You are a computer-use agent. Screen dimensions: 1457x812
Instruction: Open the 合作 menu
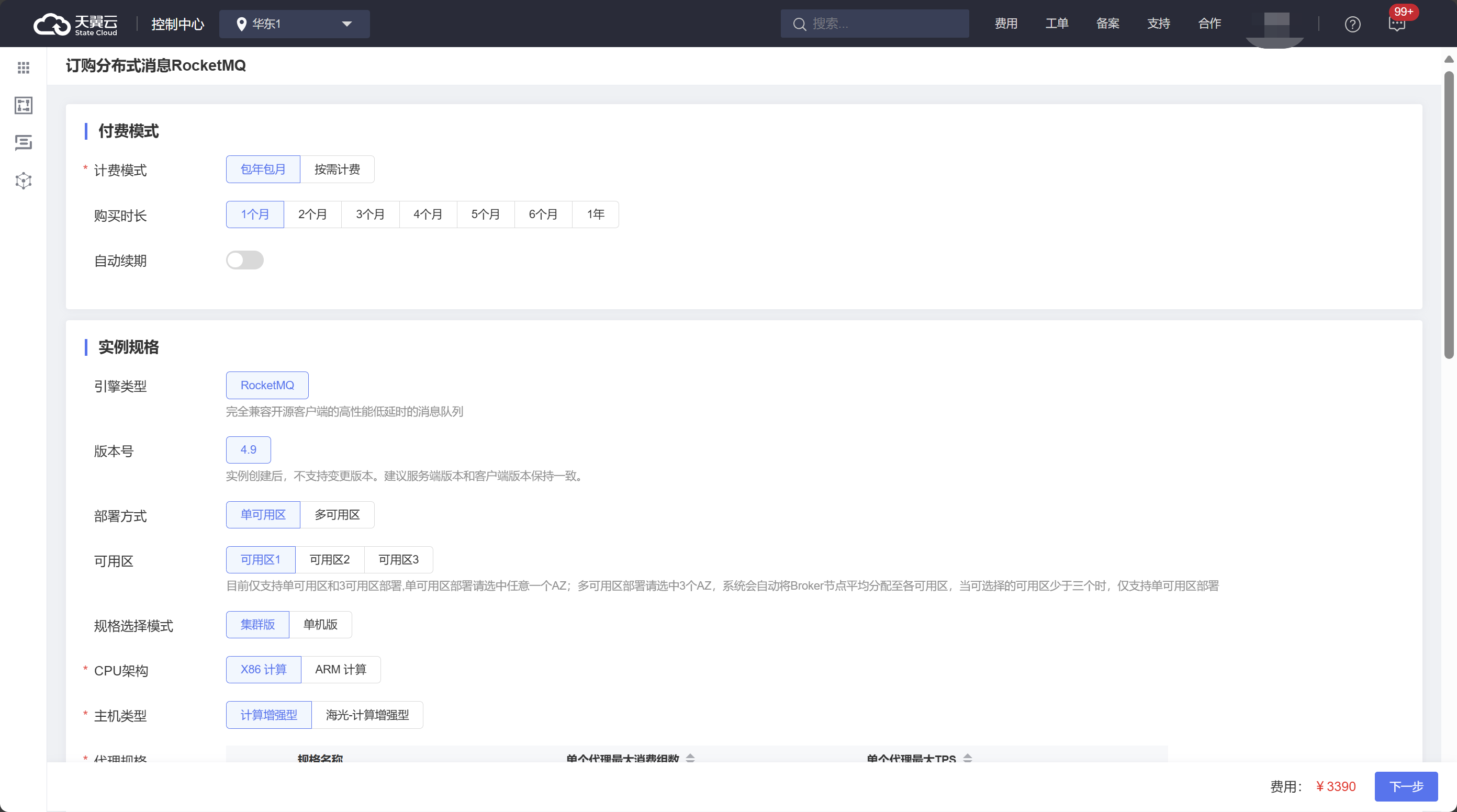click(1209, 24)
